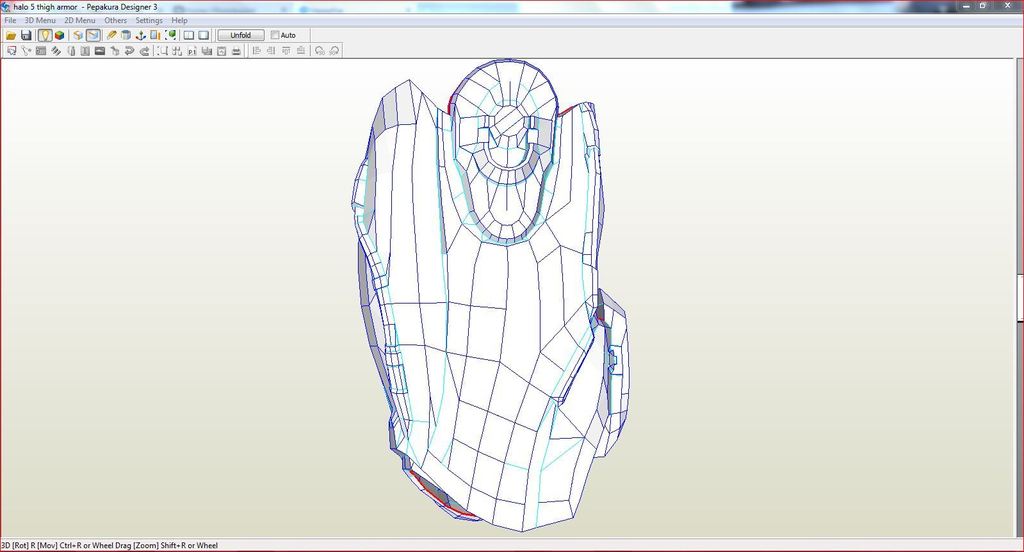The height and width of the screenshot is (552, 1024).
Task: Click the right-curving arrow icon
Action: click(x=144, y=51)
